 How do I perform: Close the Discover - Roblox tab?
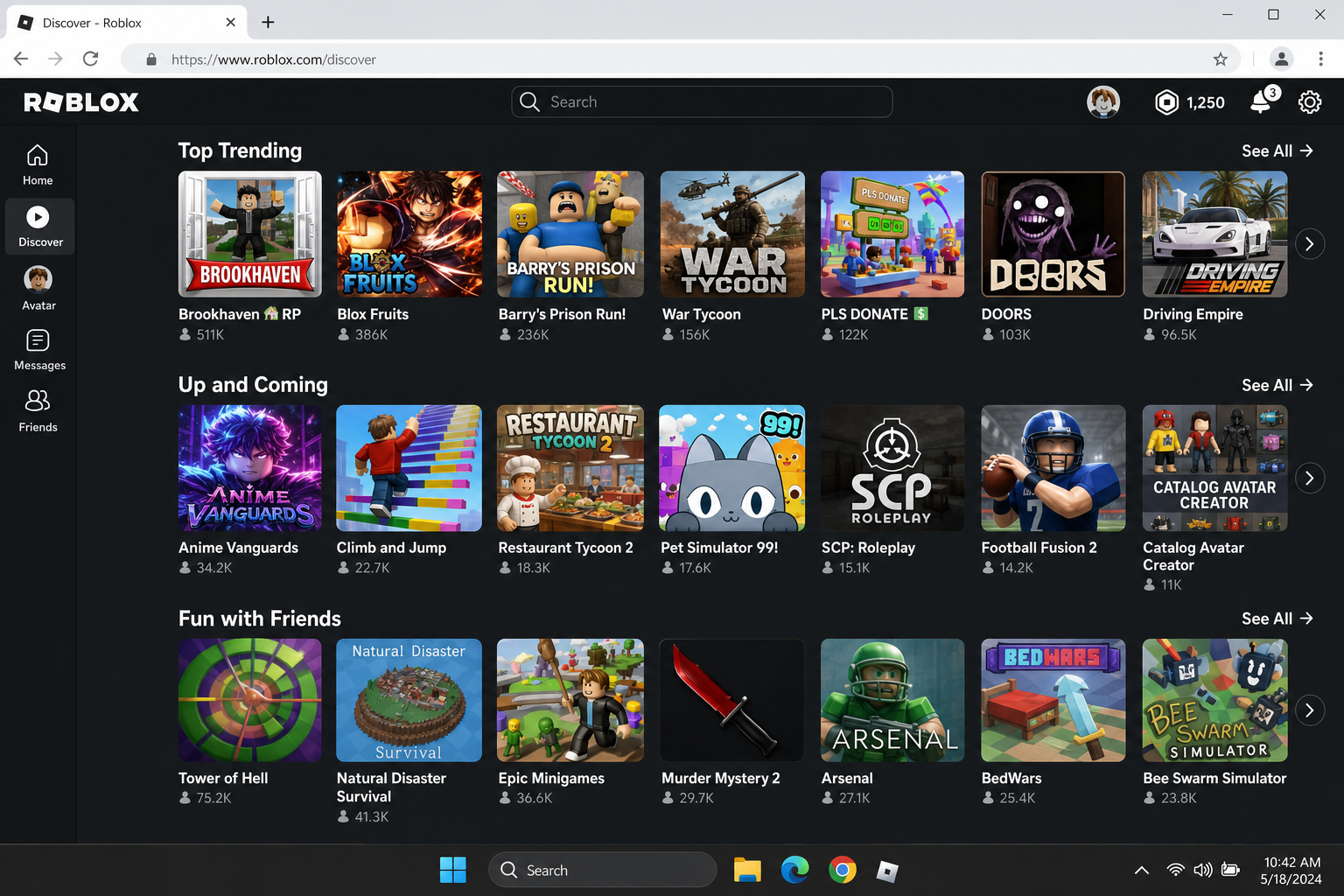click(x=231, y=23)
